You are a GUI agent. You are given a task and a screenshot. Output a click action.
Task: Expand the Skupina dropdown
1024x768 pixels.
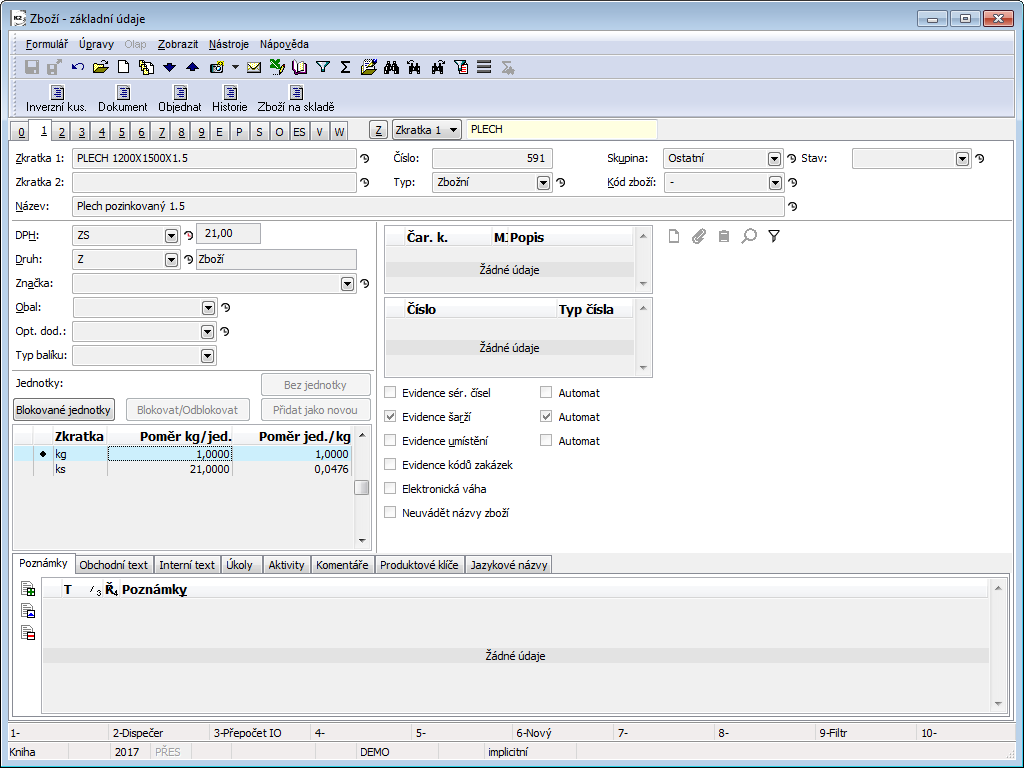click(x=774, y=158)
